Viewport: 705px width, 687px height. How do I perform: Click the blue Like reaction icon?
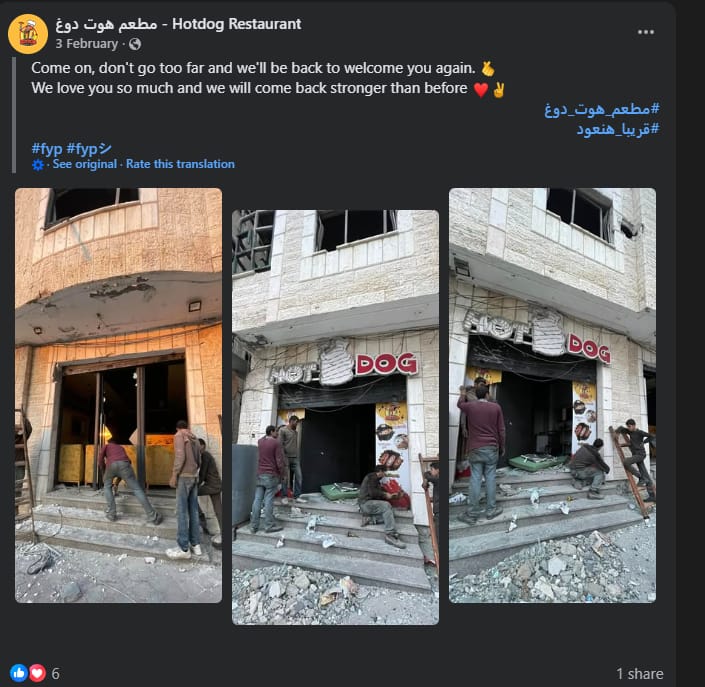(x=19, y=673)
